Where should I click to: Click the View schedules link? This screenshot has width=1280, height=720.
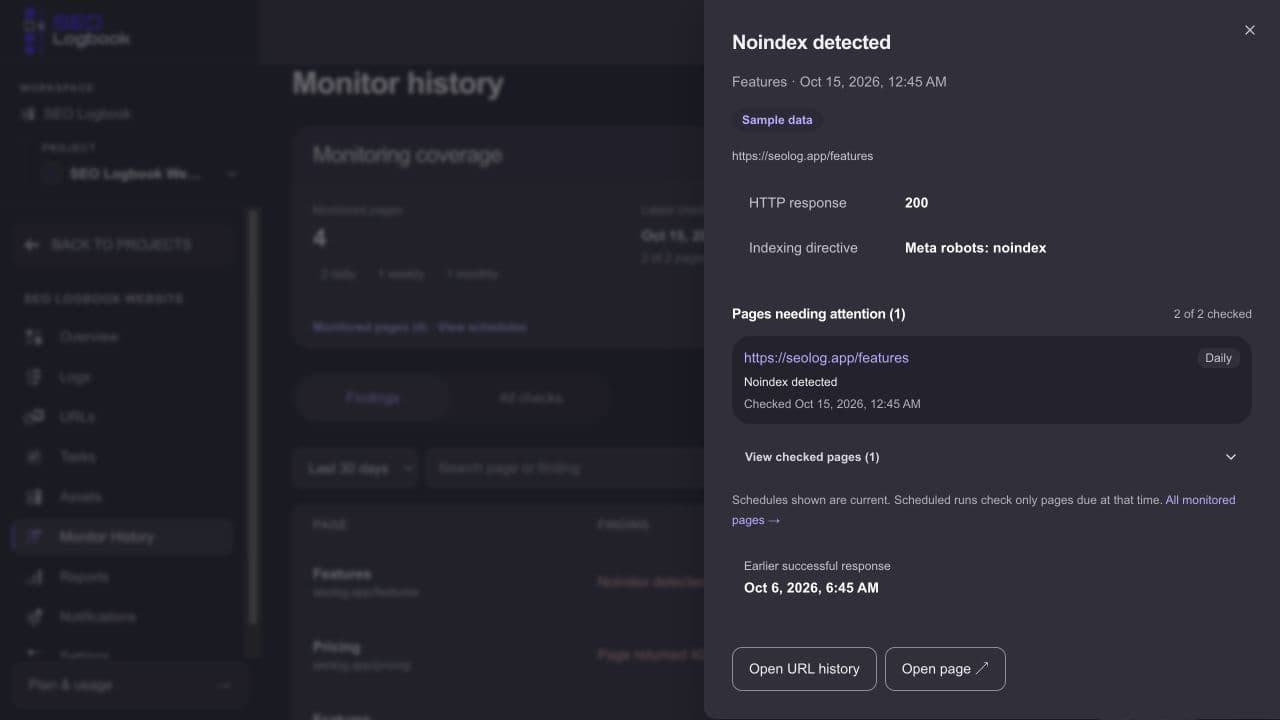[x=482, y=327]
